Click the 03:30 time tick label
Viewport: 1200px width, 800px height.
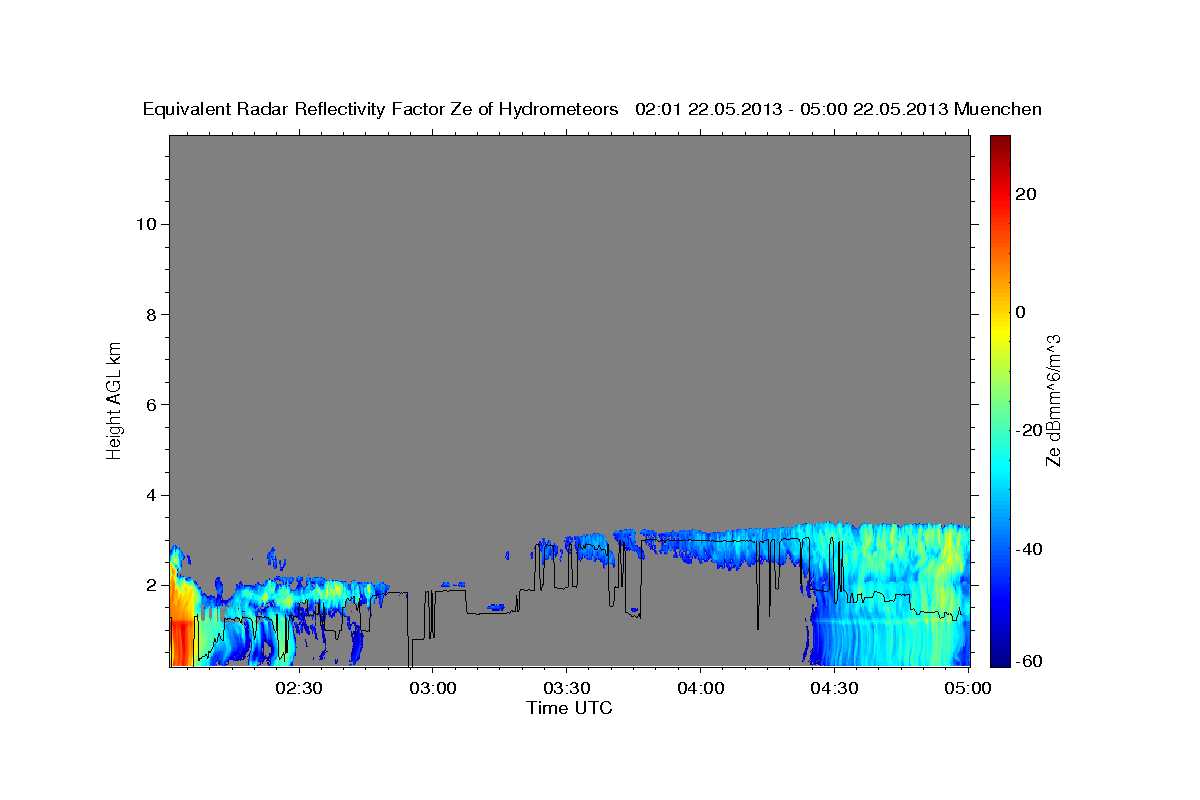click(x=567, y=688)
